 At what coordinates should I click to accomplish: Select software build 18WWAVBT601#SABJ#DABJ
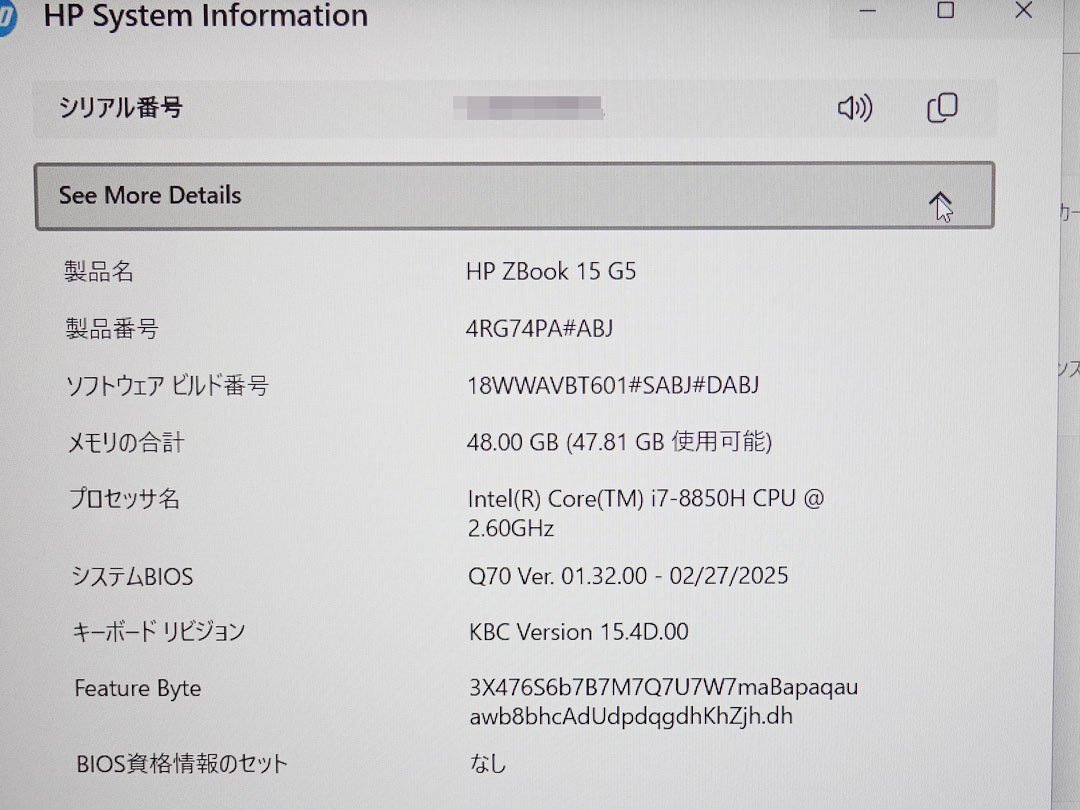click(613, 385)
